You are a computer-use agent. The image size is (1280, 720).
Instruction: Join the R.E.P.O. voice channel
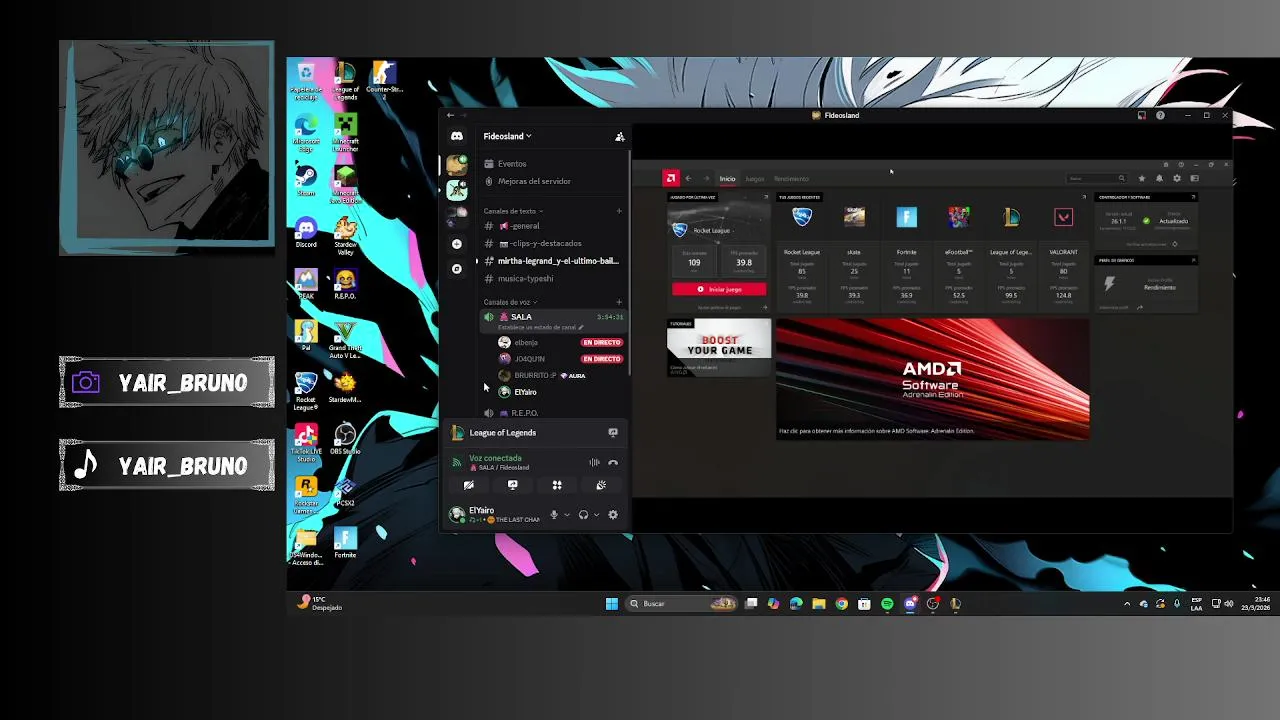552,412
